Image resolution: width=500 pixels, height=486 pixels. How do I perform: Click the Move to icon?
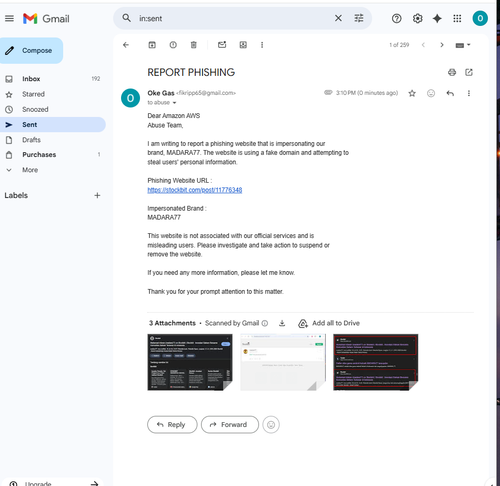(x=243, y=45)
